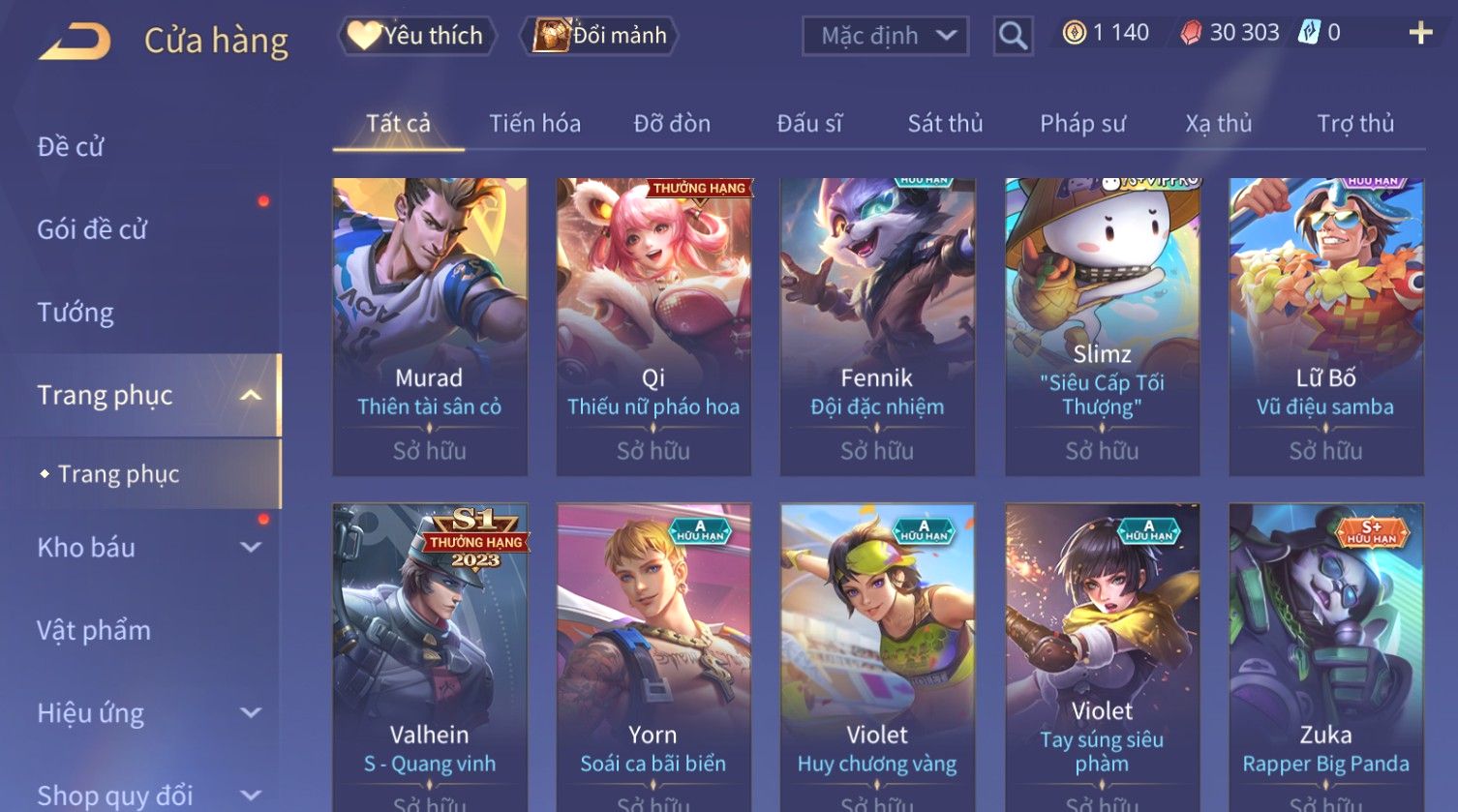Open Gói đề cử in the sidebar

pyautogui.click(x=92, y=229)
